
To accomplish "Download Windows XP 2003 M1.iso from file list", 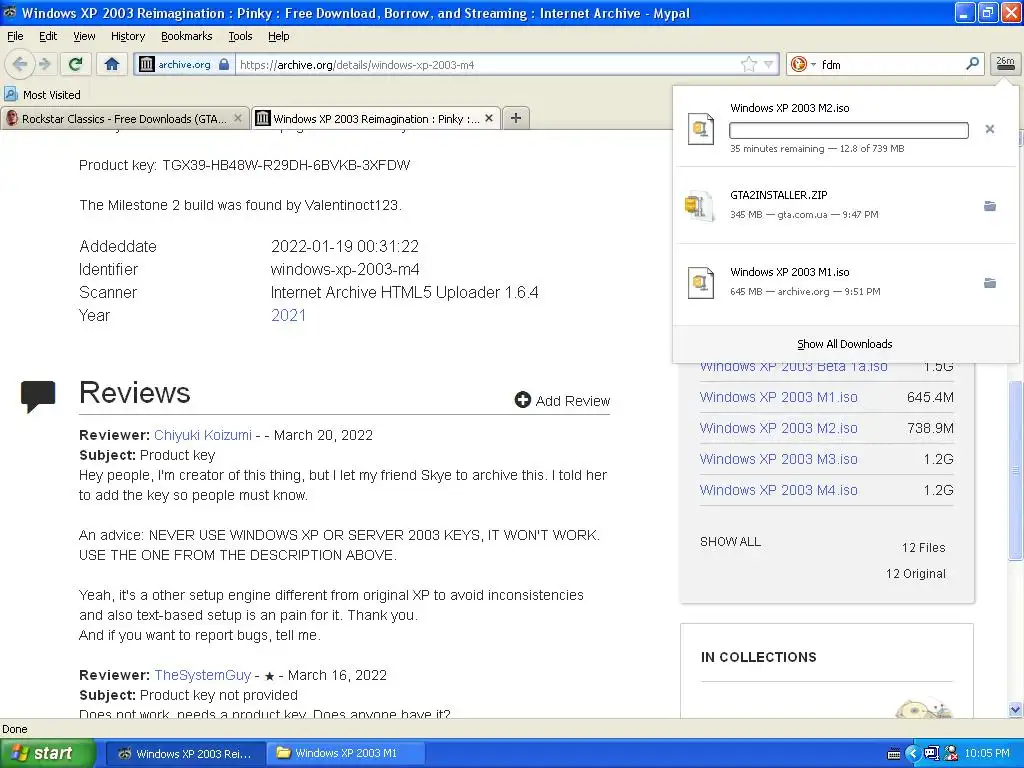I will pos(778,397).
